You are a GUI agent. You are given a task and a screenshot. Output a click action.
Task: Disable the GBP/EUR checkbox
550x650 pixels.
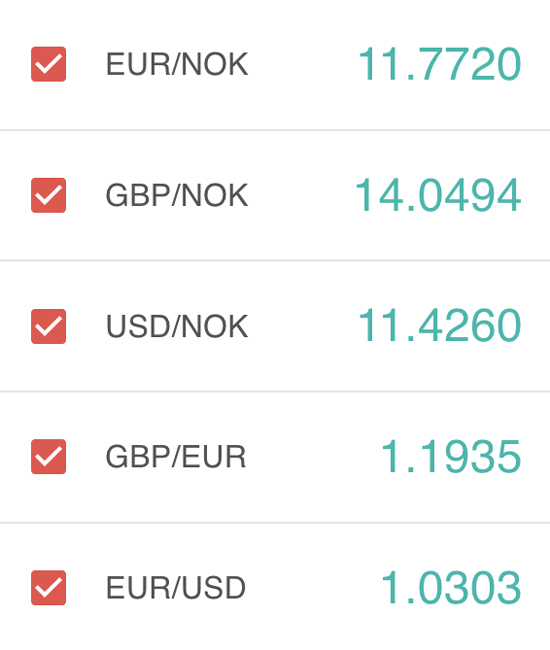pos(48,456)
